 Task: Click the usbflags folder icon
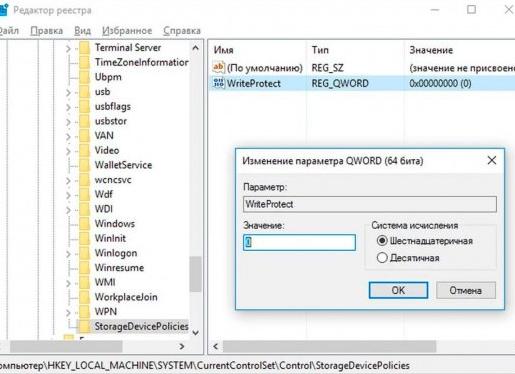pos(85,106)
